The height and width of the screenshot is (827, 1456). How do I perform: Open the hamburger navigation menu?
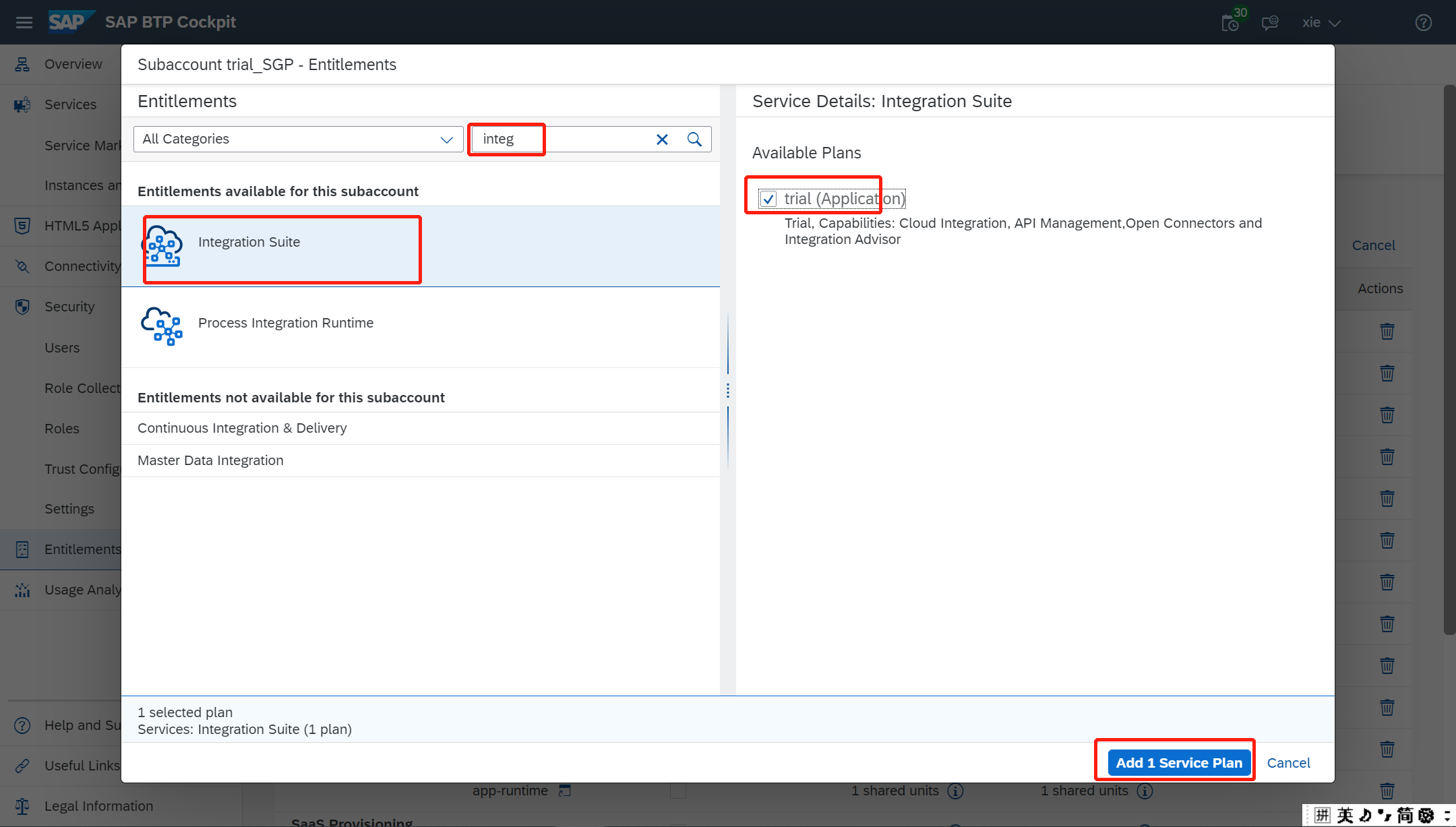[x=24, y=23]
